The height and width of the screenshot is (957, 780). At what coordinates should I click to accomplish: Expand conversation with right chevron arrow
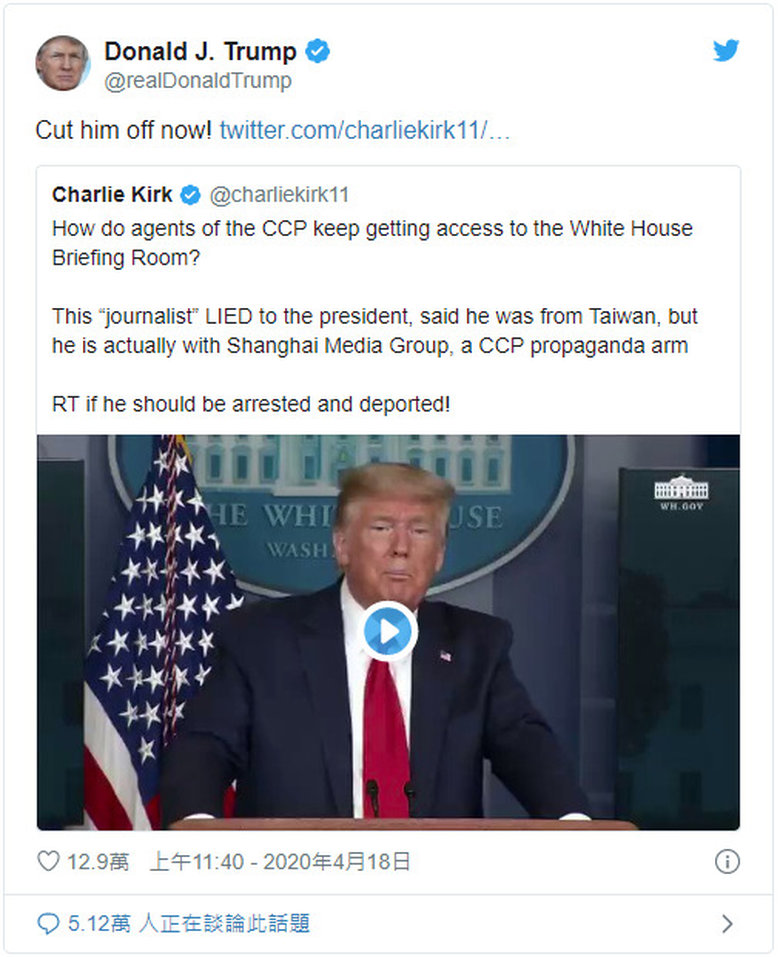(727, 923)
